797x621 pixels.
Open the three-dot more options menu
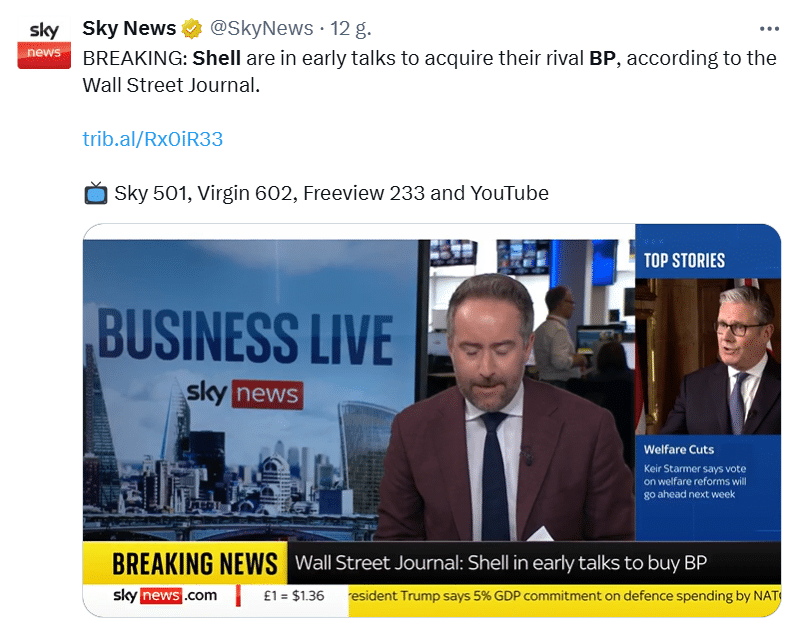click(x=769, y=29)
